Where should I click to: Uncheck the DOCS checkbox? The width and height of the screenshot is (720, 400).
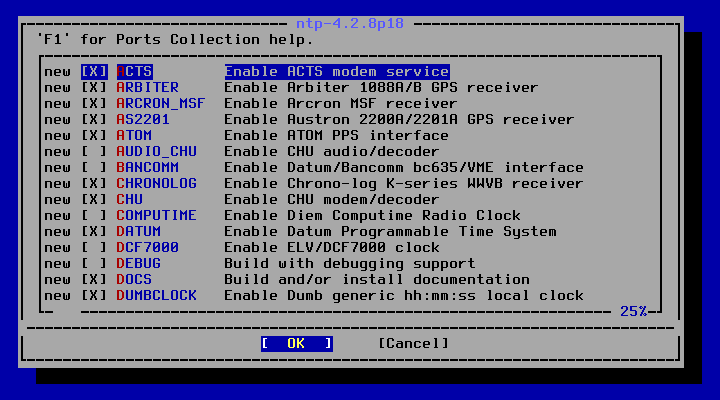(94, 280)
